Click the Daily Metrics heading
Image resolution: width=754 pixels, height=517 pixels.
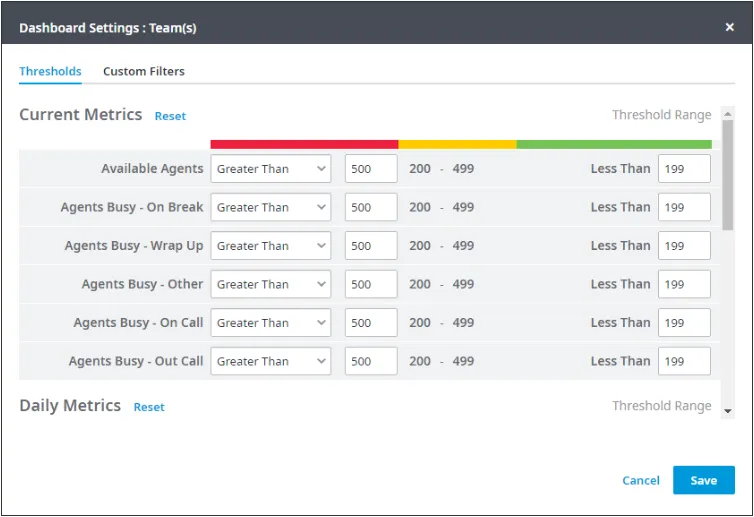[70, 405]
